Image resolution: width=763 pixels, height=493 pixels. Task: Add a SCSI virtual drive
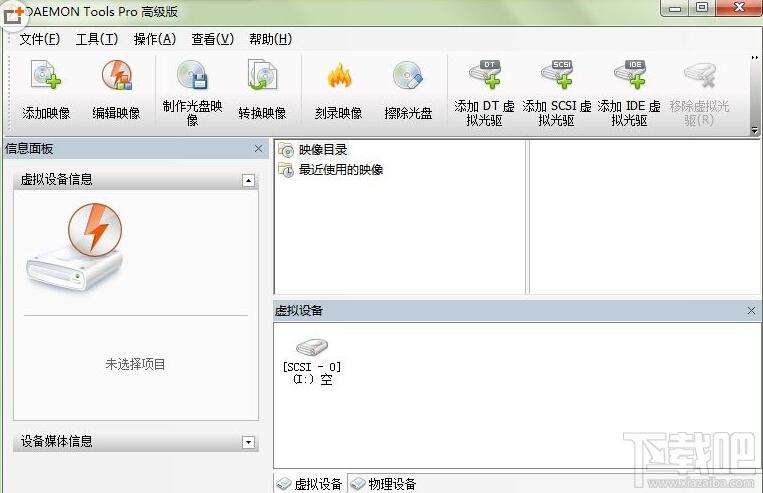pyautogui.click(x=557, y=74)
